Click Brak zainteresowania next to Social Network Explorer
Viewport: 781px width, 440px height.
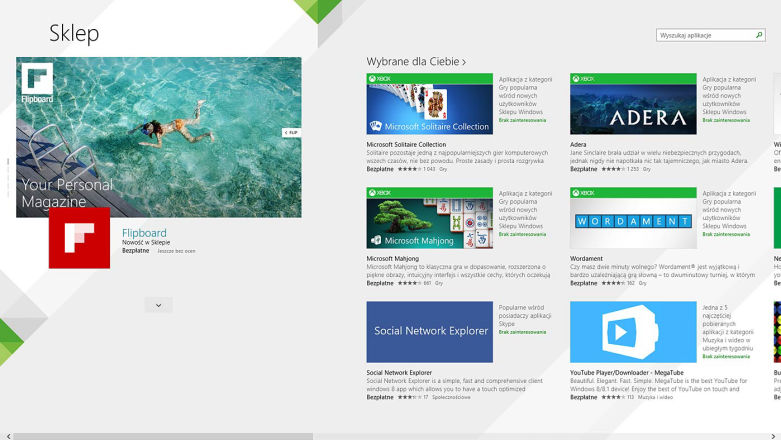click(x=522, y=332)
